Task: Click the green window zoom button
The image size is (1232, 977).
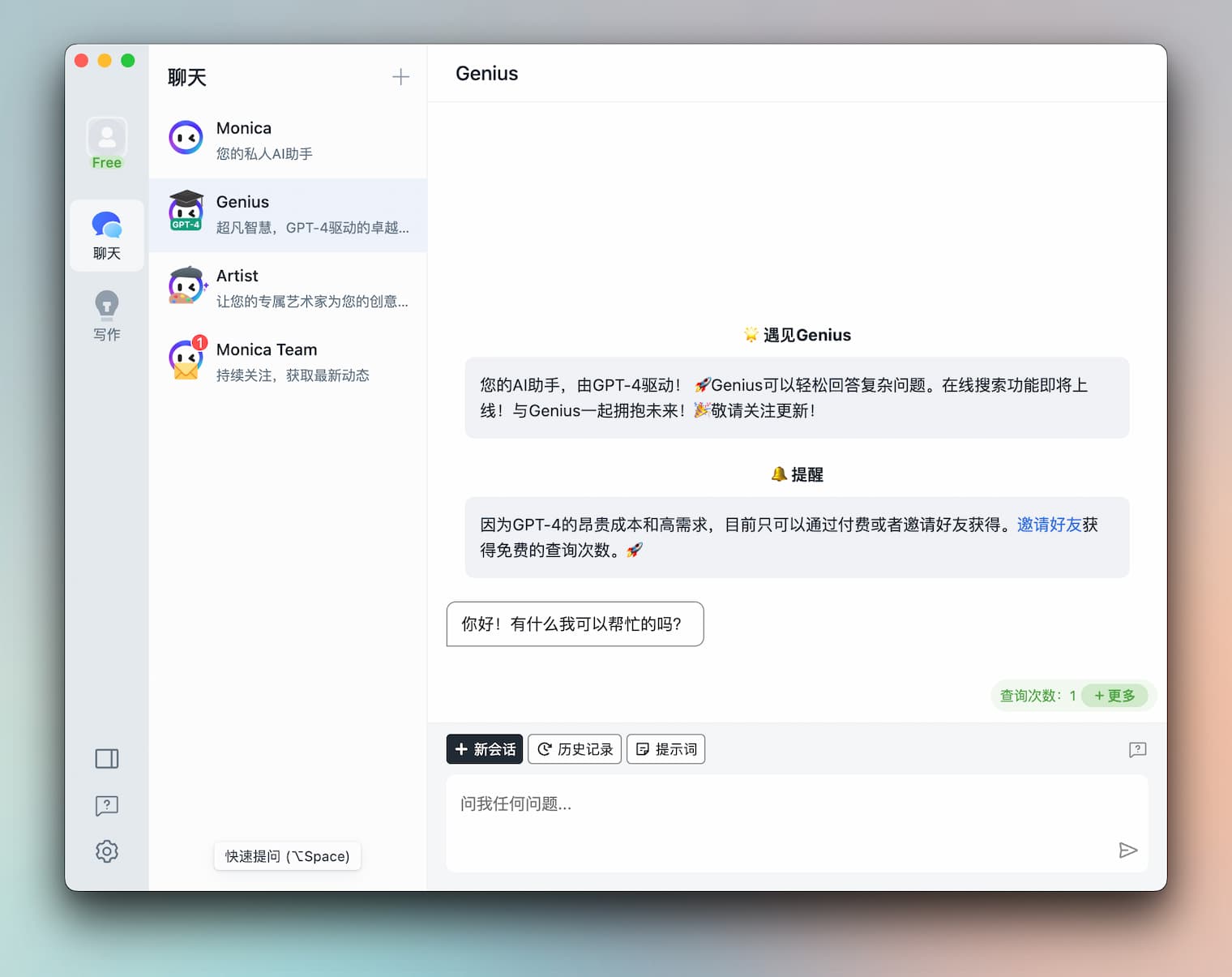Action: [128, 61]
